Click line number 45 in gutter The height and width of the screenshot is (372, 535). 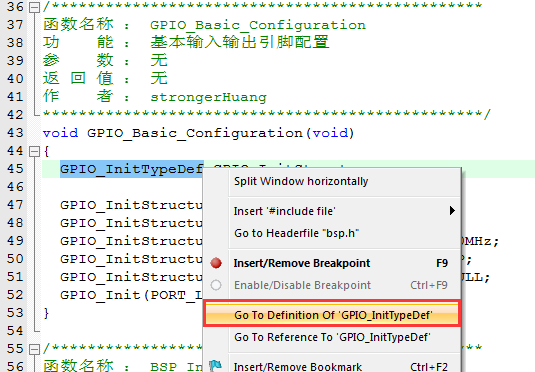[15, 169]
